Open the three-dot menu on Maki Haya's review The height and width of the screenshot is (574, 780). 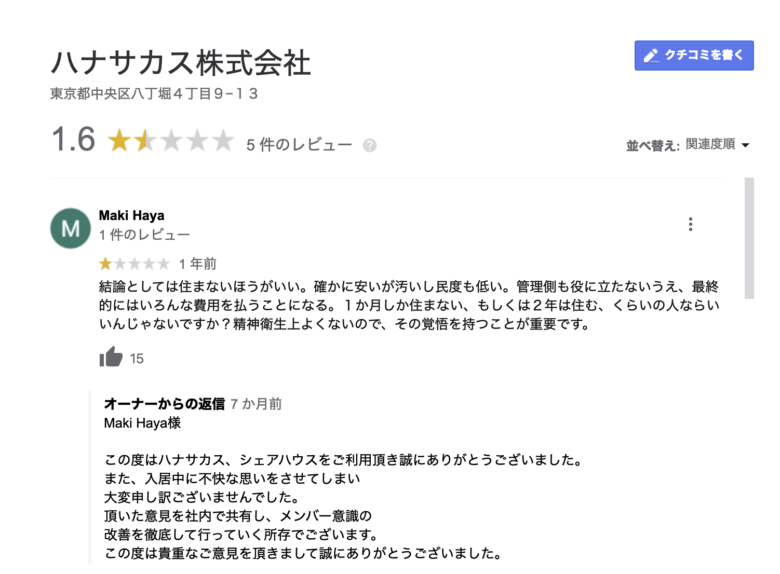pos(690,225)
